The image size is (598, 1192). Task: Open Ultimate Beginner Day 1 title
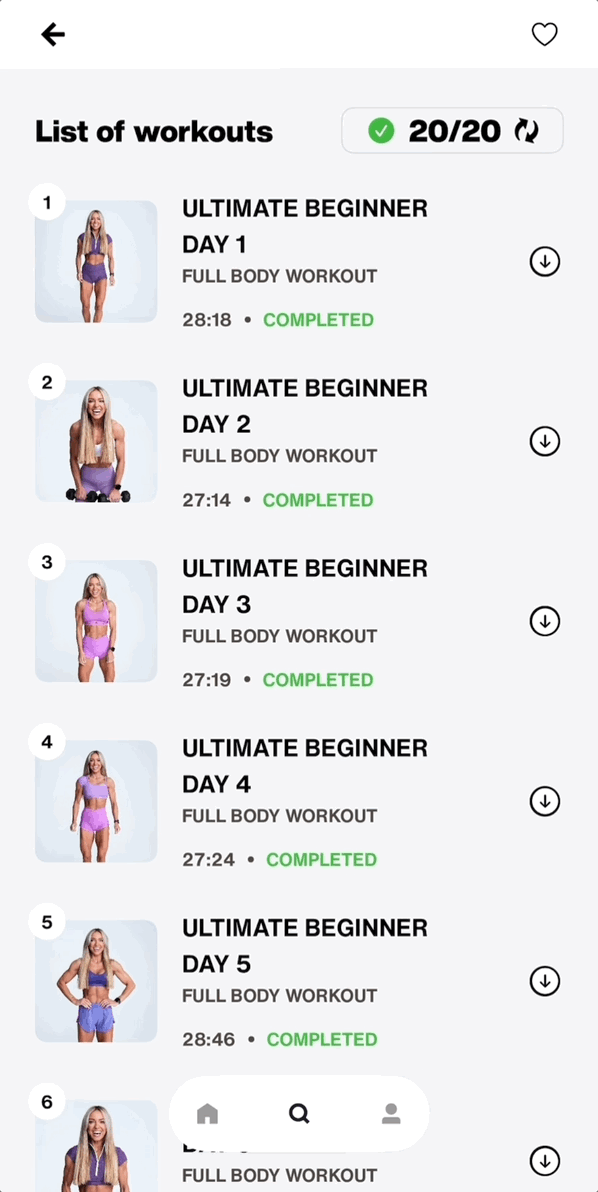click(305, 227)
